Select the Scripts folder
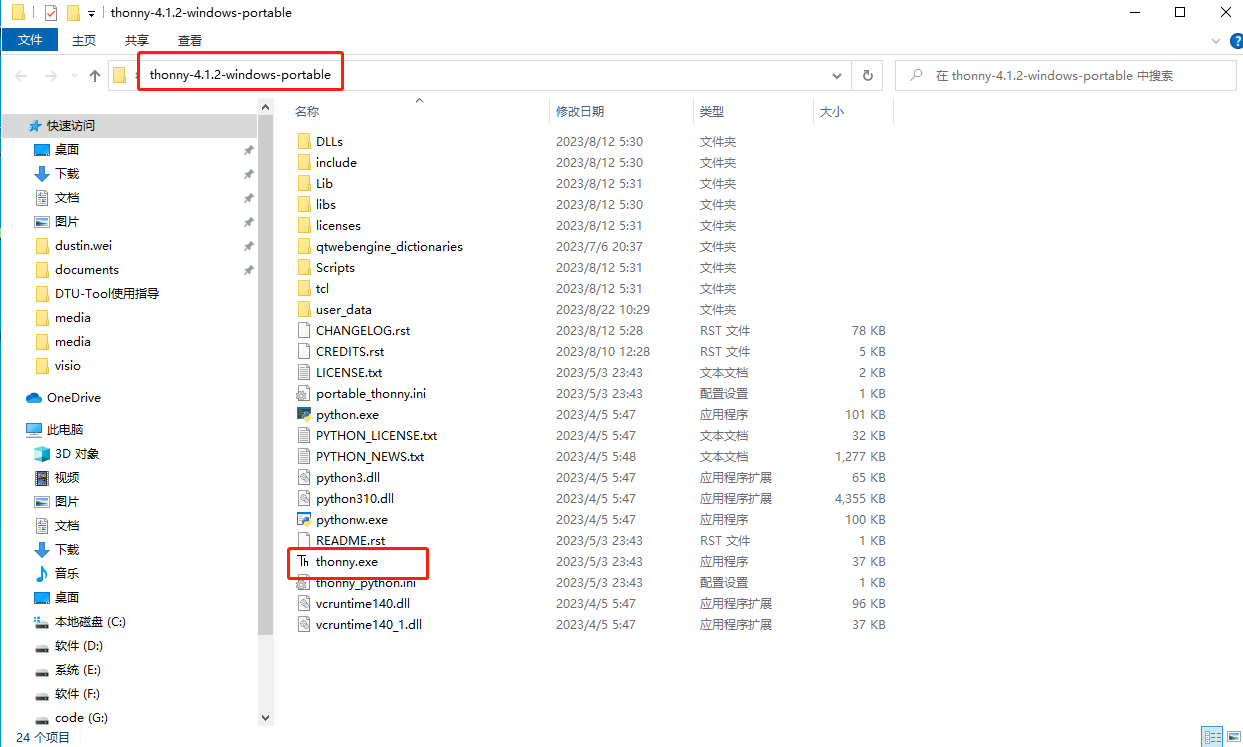 click(x=335, y=267)
